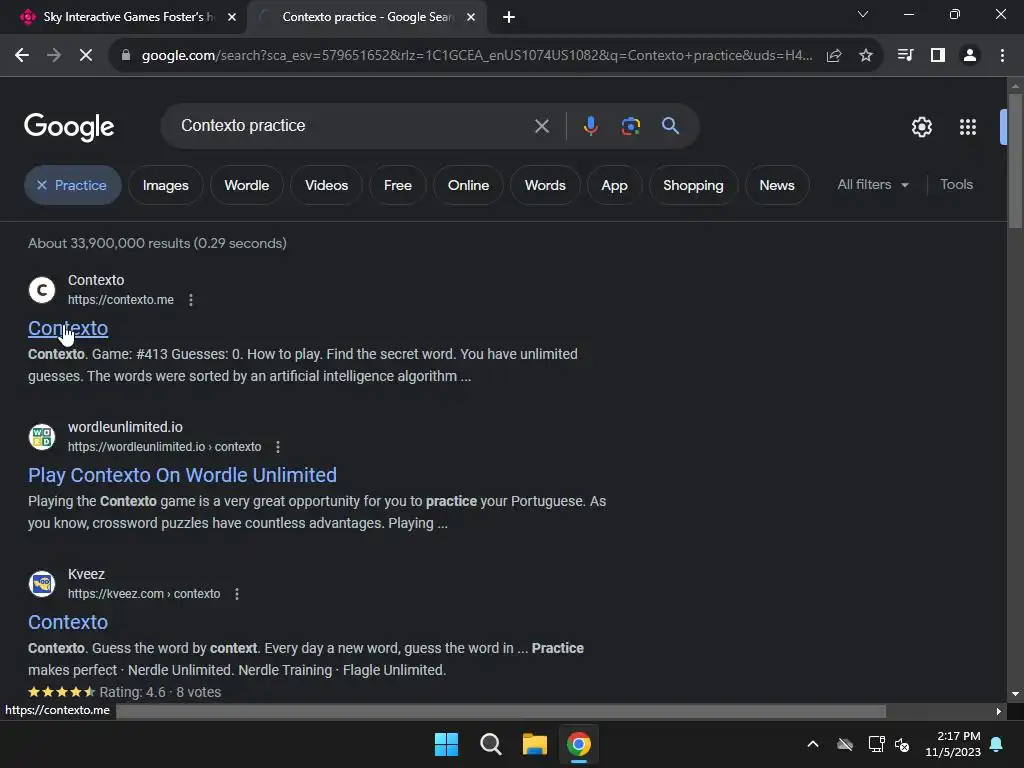Click the scroll right arrow
Image resolution: width=1024 pixels, height=768 pixels.
(999, 711)
